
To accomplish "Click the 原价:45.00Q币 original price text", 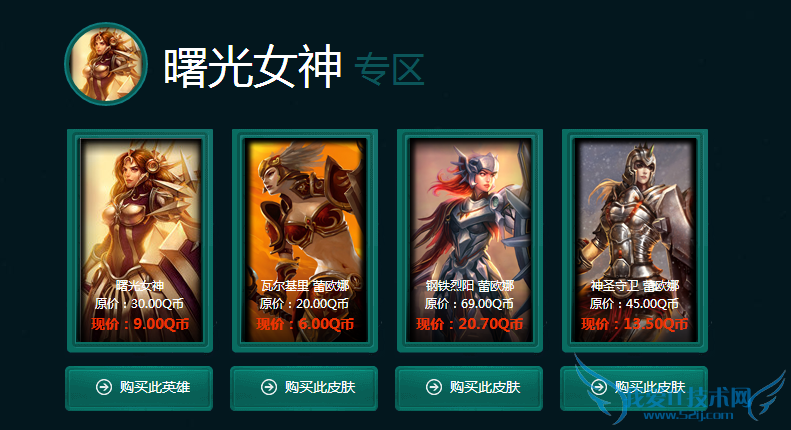I will [x=635, y=304].
